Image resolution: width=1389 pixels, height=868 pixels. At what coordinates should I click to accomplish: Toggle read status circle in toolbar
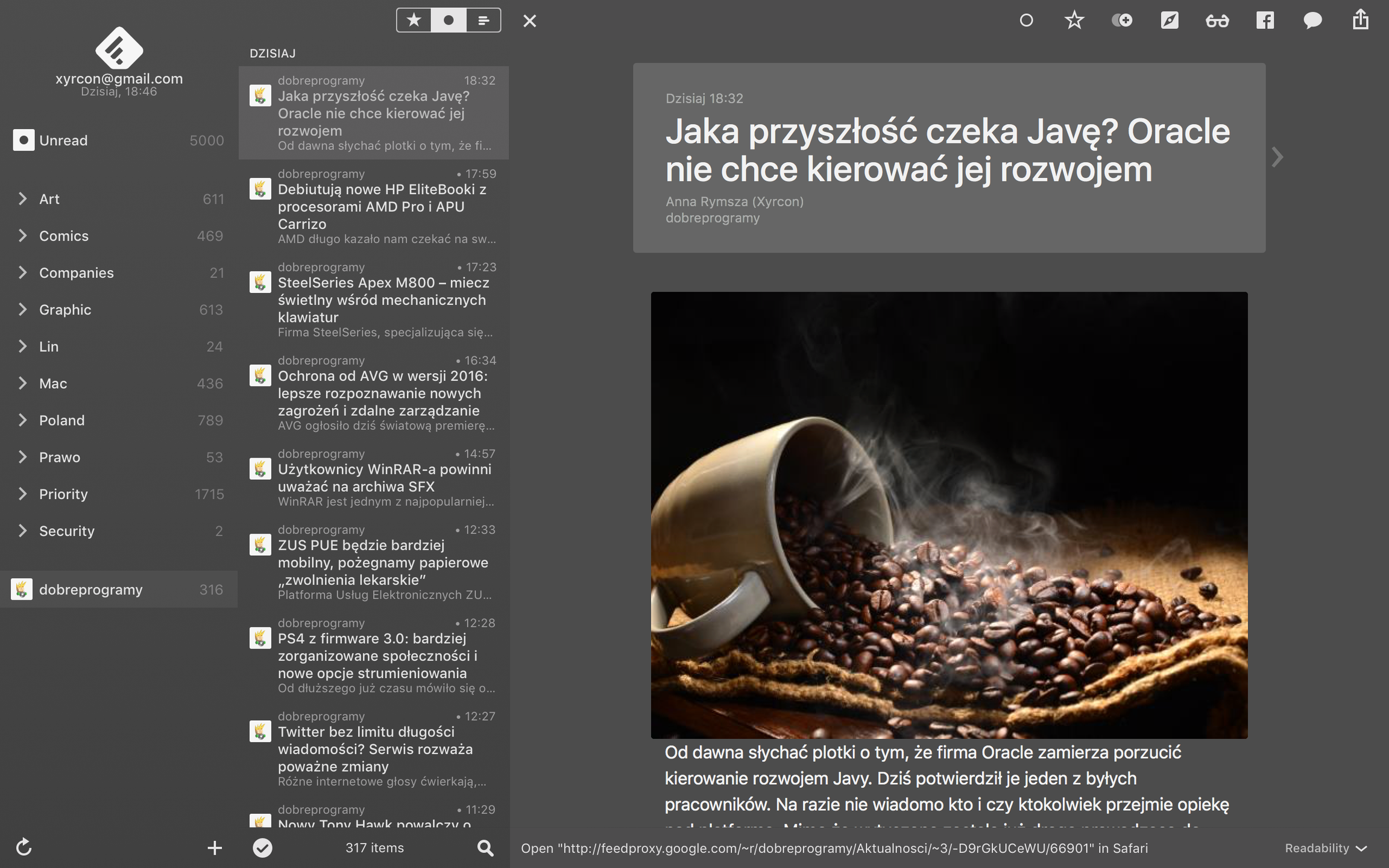click(x=1026, y=21)
